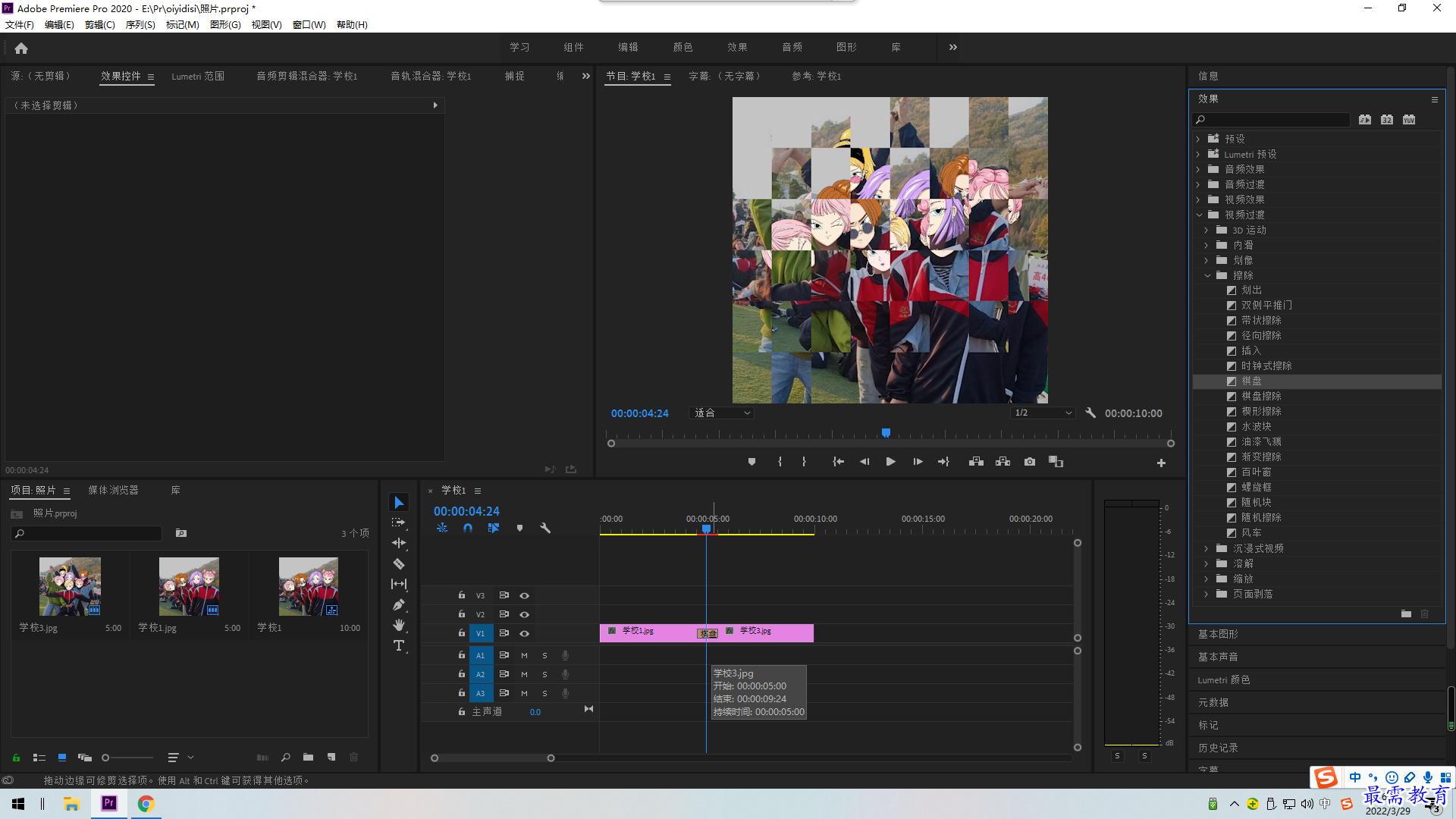Click the accelerated effects filter icon
This screenshot has width=1456, height=819.
1365,120
